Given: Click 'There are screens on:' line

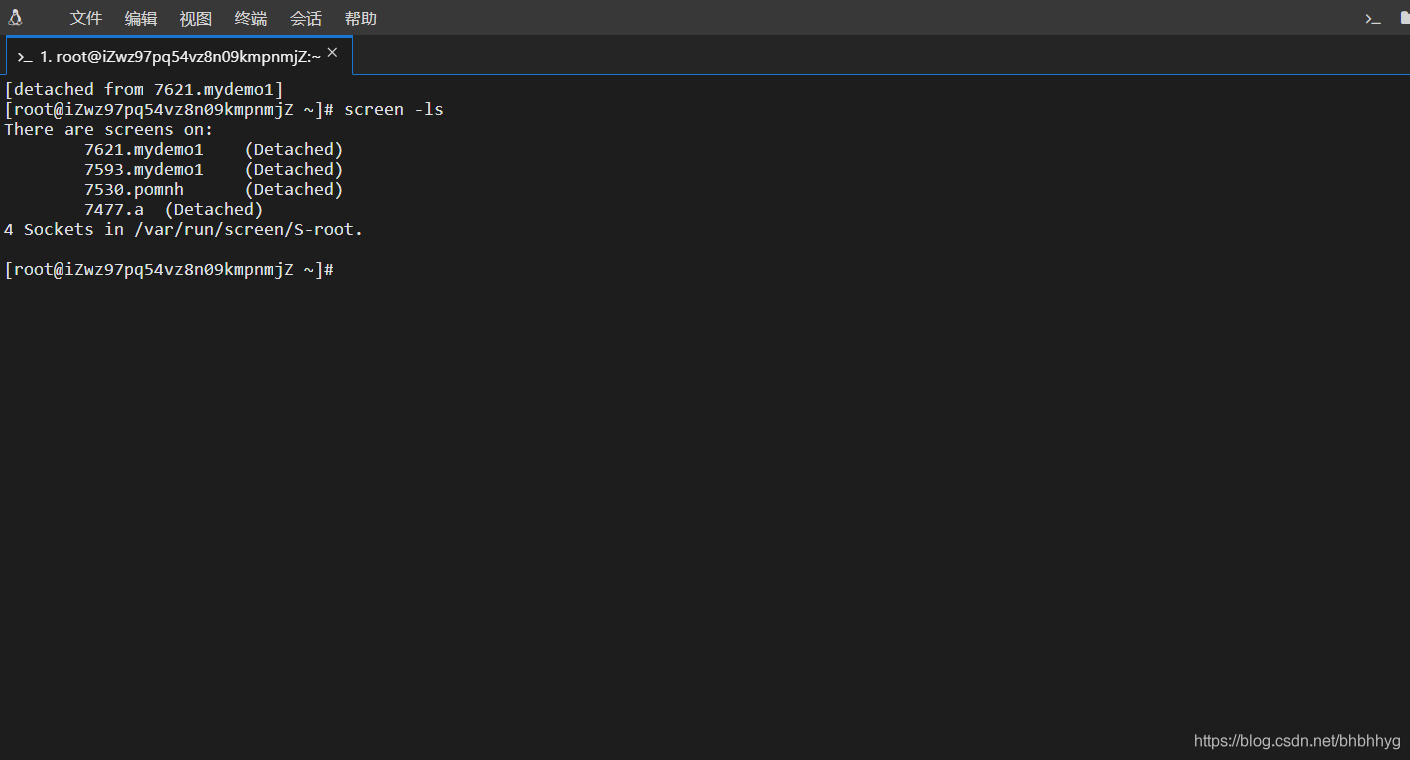Looking at the screenshot, I should coord(109,129).
